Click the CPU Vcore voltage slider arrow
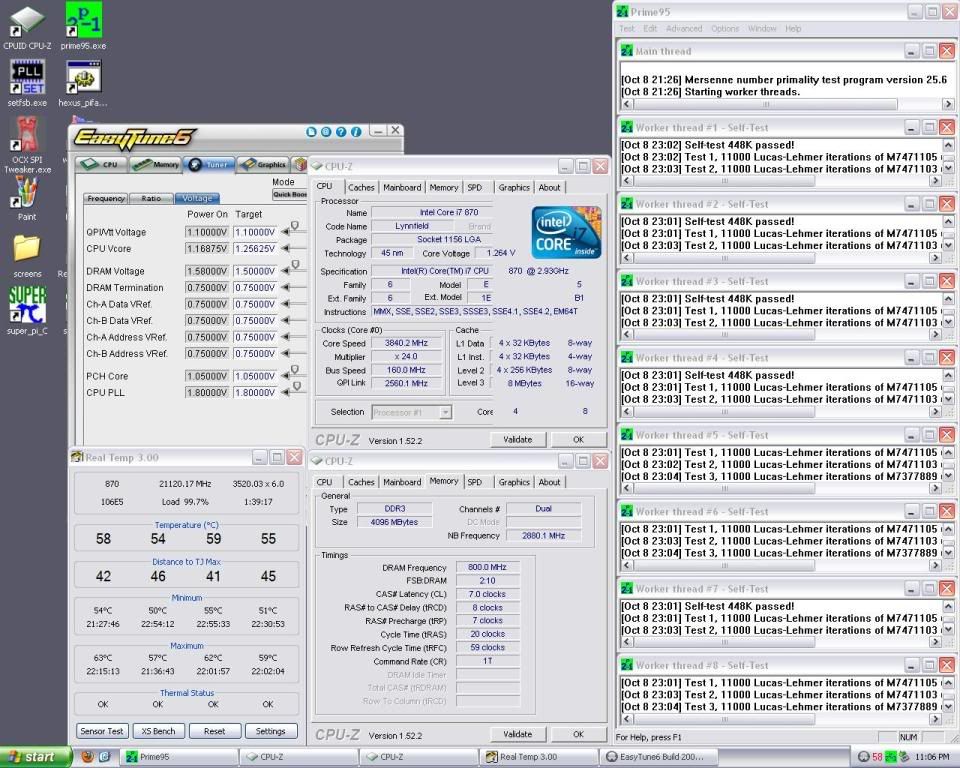Image resolution: width=960 pixels, height=768 pixels. tap(285, 249)
